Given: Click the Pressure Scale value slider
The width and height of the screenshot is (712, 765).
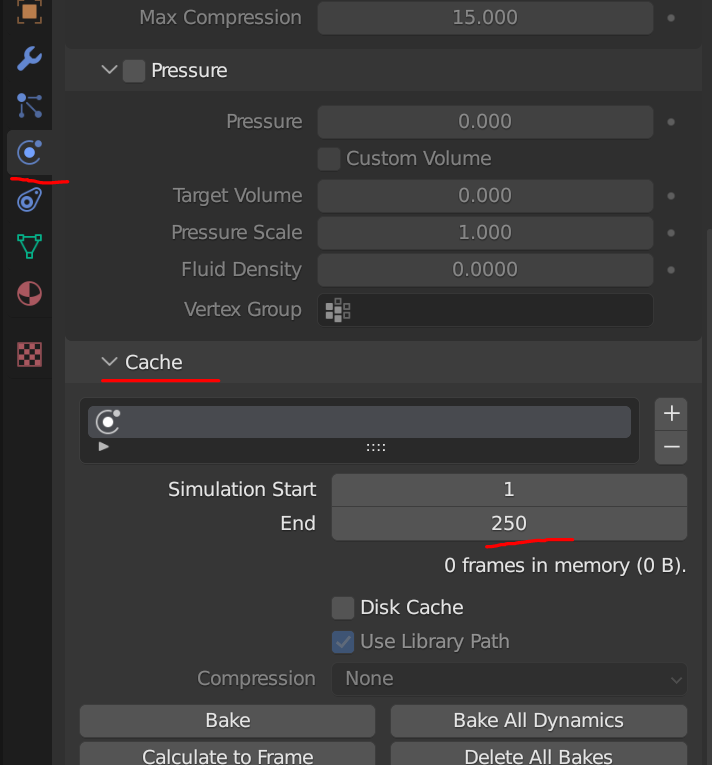Looking at the screenshot, I should 485,232.
